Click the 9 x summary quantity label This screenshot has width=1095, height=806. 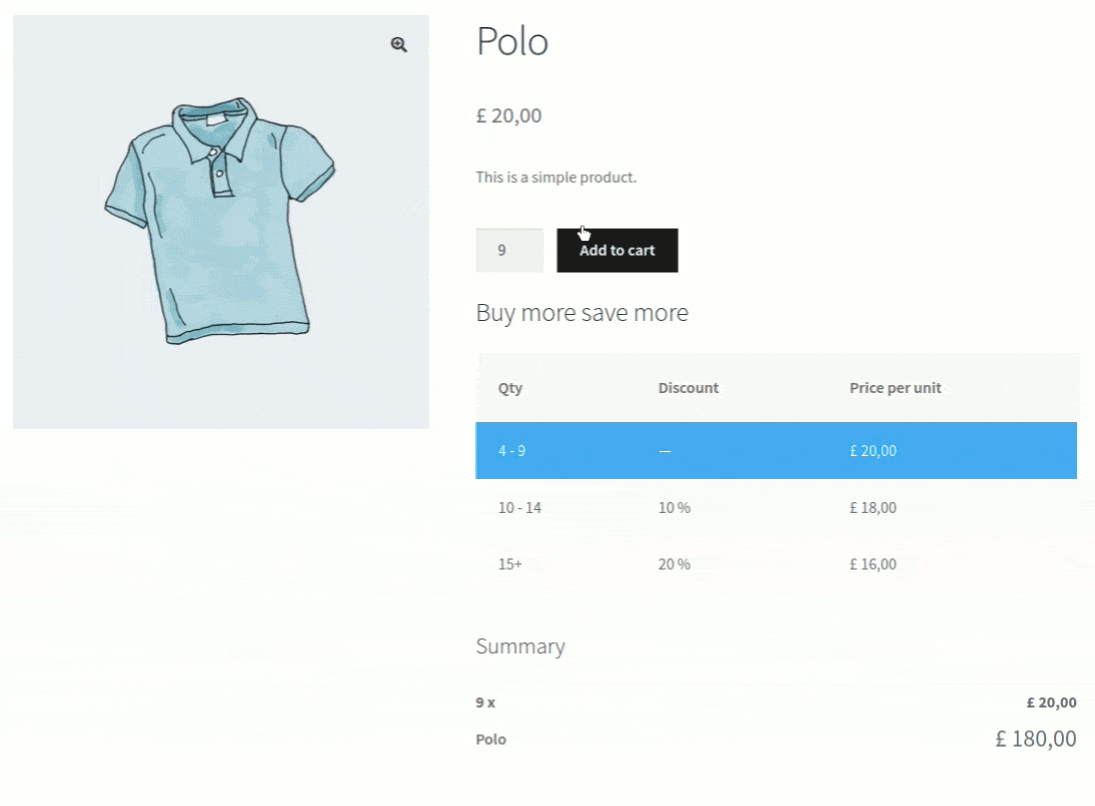tap(485, 703)
